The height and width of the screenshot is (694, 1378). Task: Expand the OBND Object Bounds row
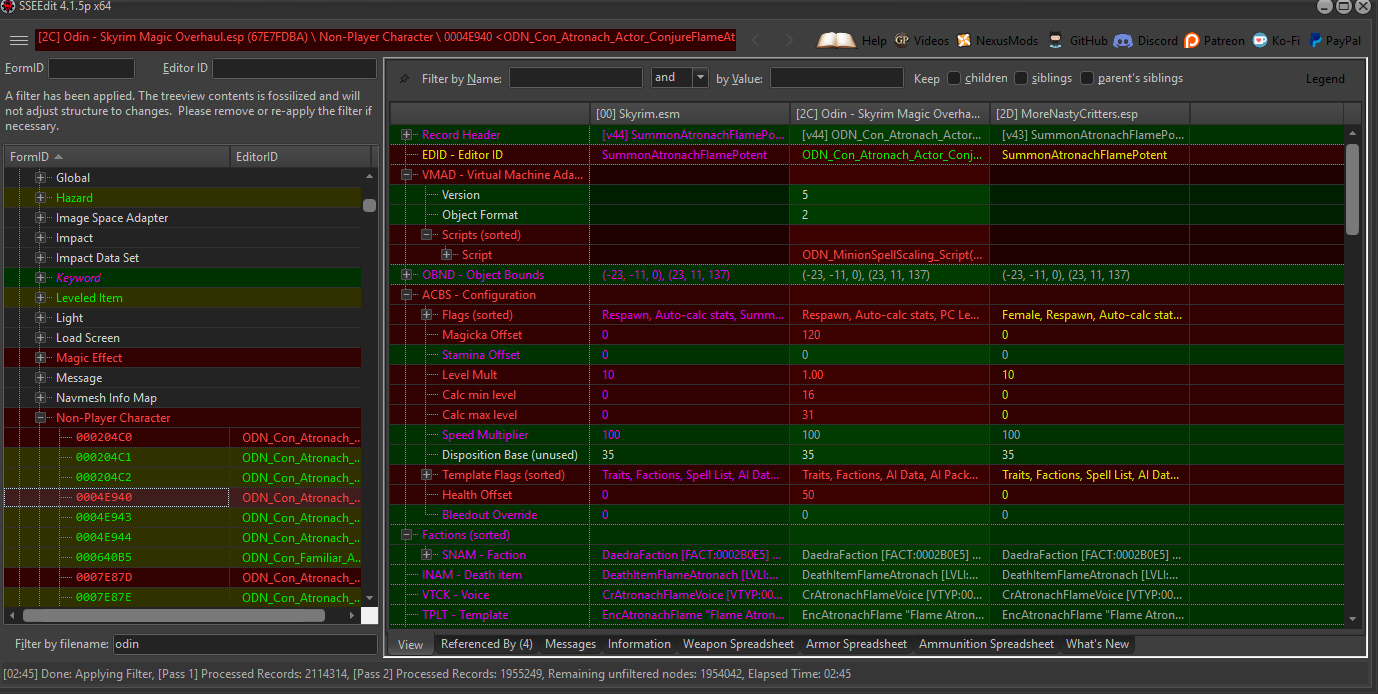407,275
